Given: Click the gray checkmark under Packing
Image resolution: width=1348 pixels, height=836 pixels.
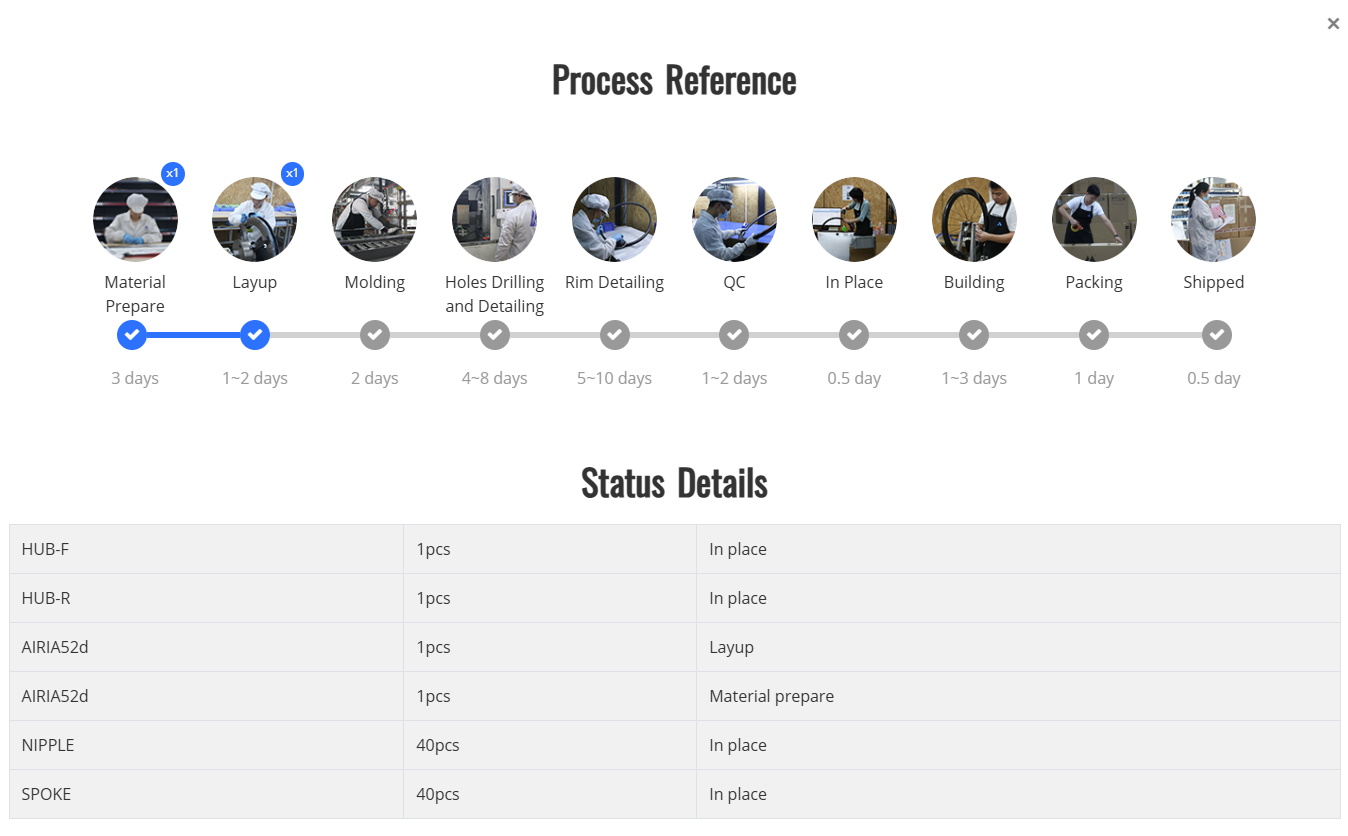Looking at the screenshot, I should pyautogui.click(x=1094, y=335).
